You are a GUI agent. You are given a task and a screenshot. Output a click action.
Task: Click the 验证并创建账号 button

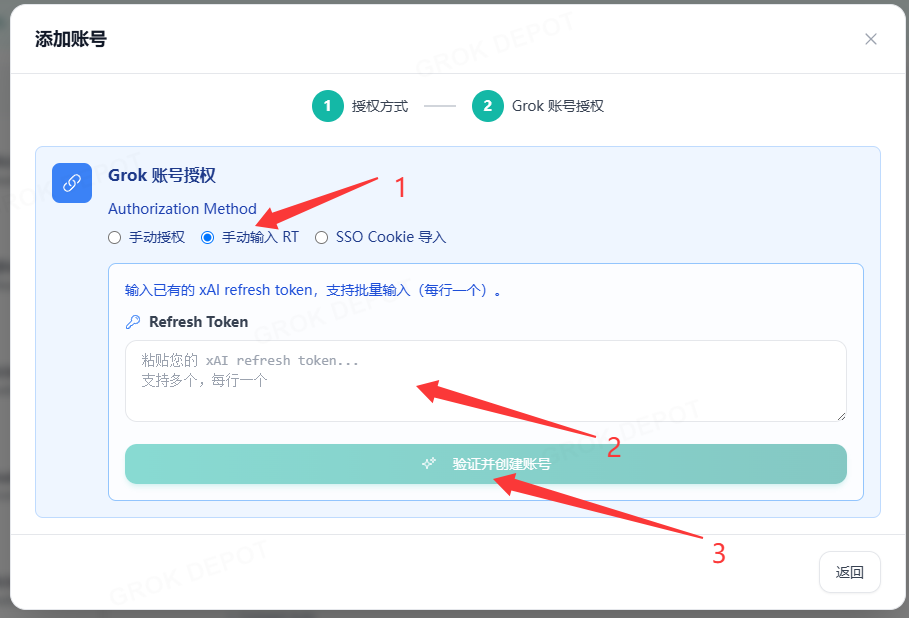[x=486, y=464]
